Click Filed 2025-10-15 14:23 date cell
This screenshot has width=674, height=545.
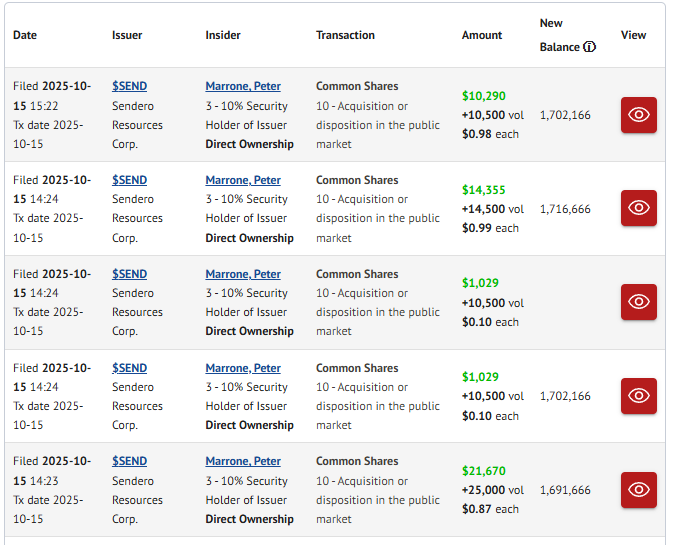52,490
